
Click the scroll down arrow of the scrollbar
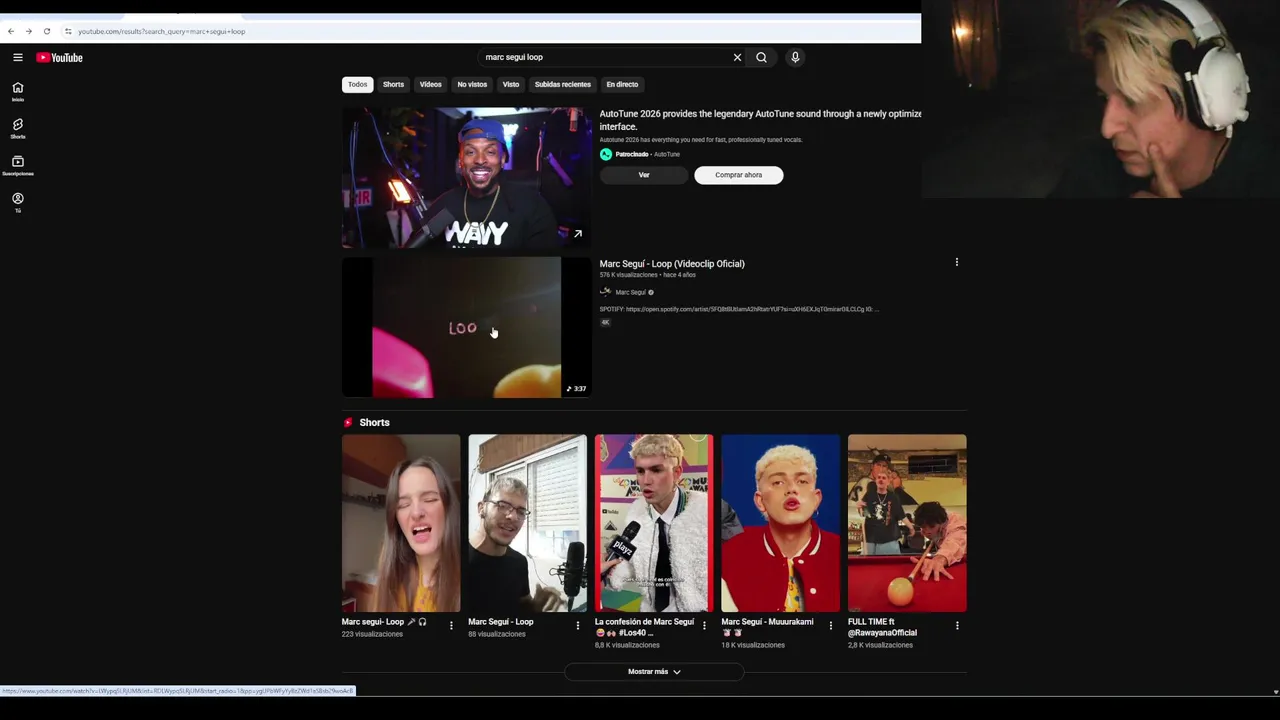[1275, 692]
